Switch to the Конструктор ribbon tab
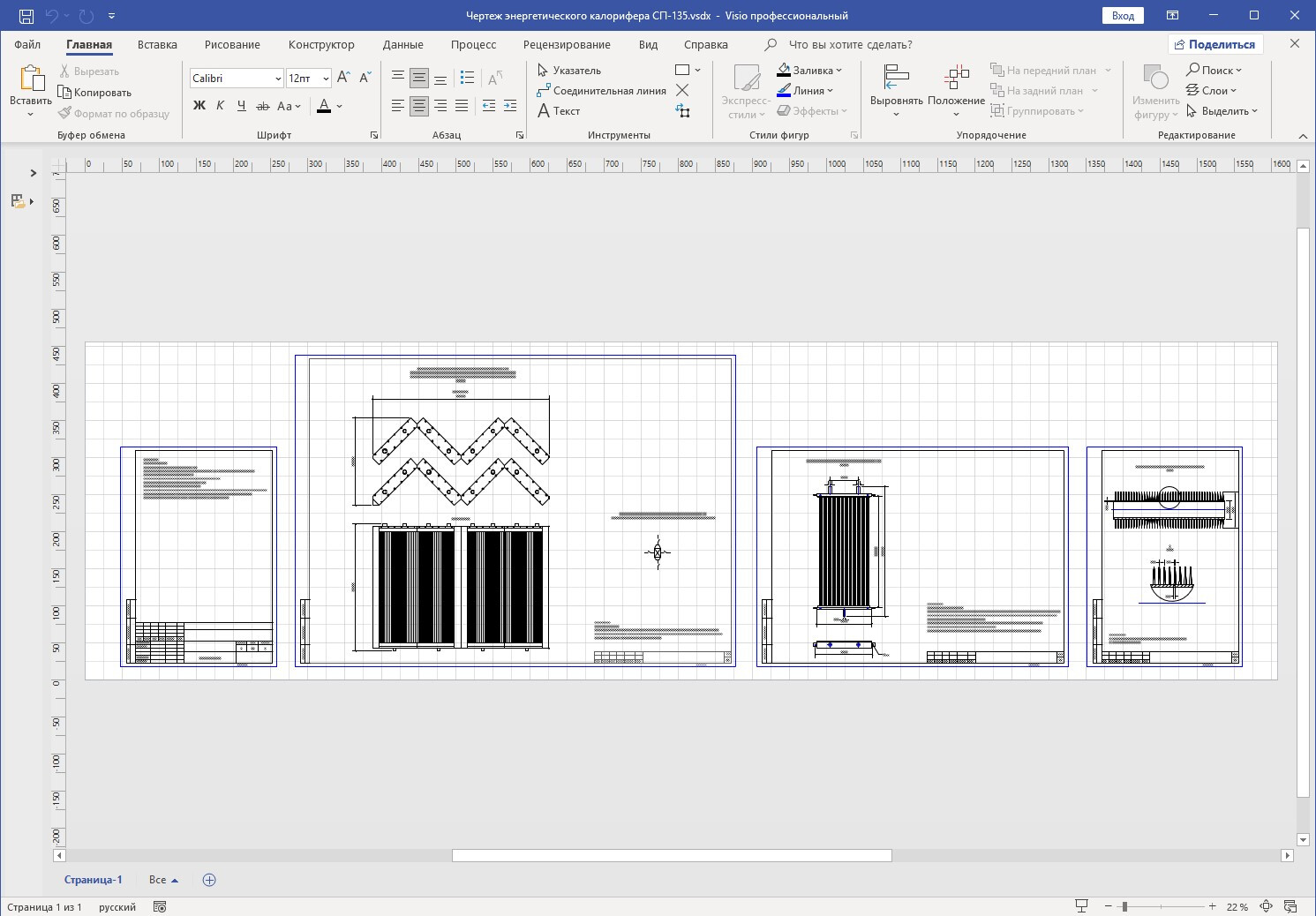The width and height of the screenshot is (1316, 916). (321, 45)
